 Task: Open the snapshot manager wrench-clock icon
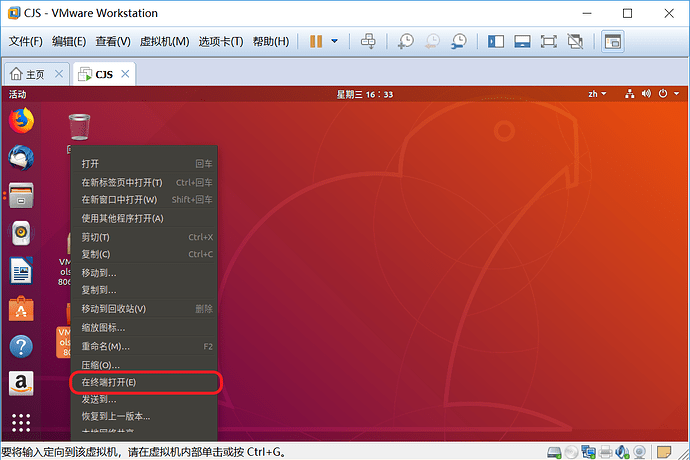pyautogui.click(x=459, y=41)
